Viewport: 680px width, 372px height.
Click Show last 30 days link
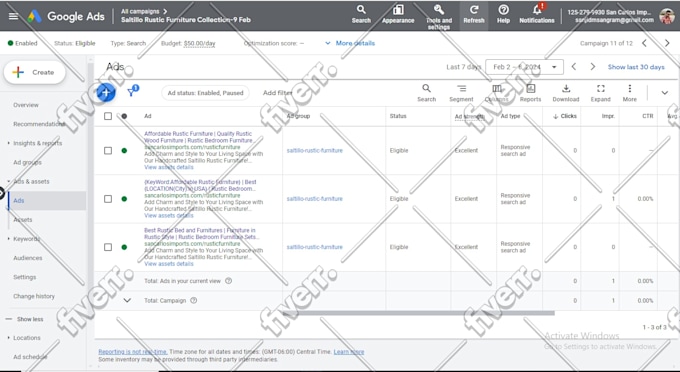(x=636, y=67)
